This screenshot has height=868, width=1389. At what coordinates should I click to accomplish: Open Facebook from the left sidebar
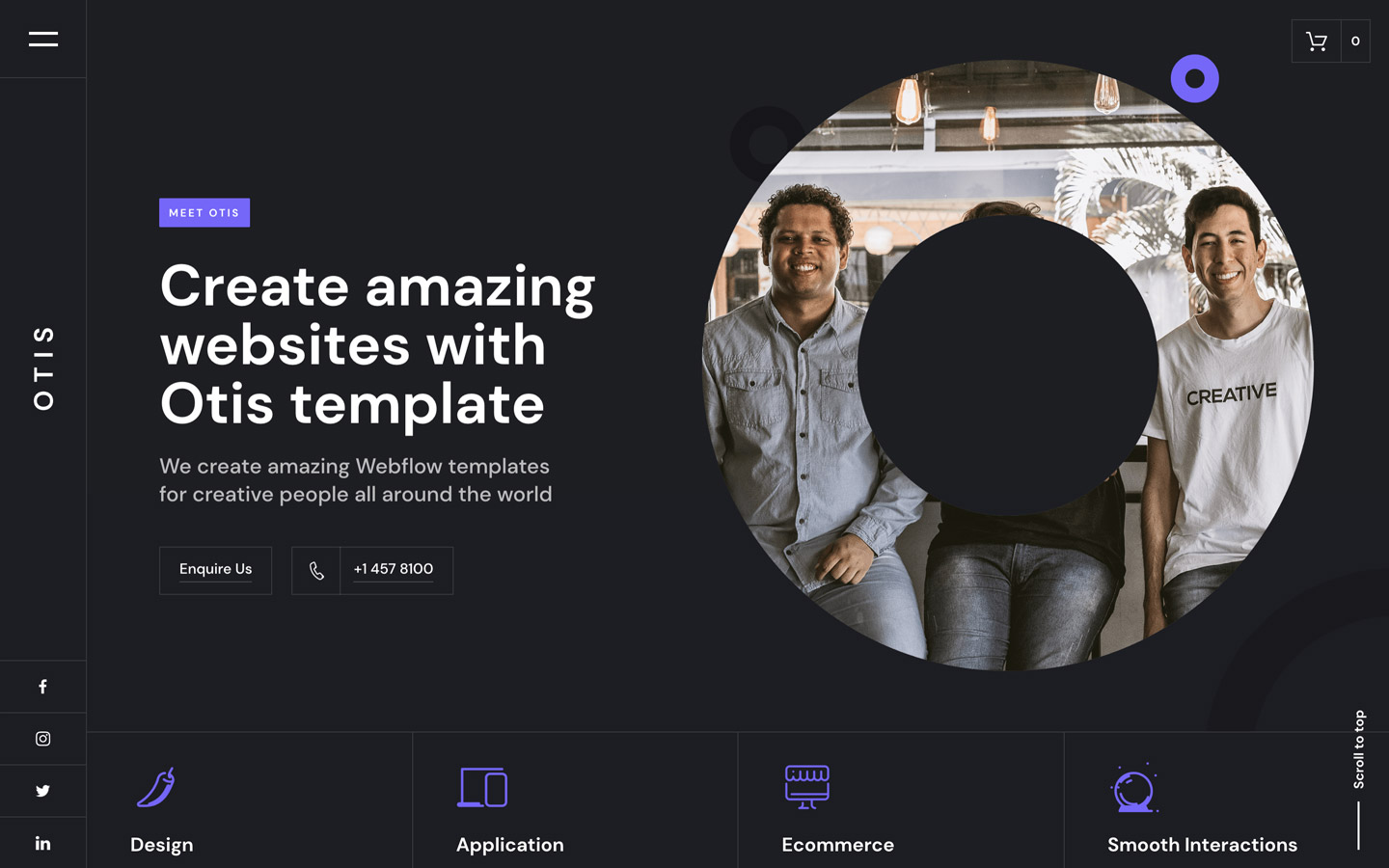42,686
